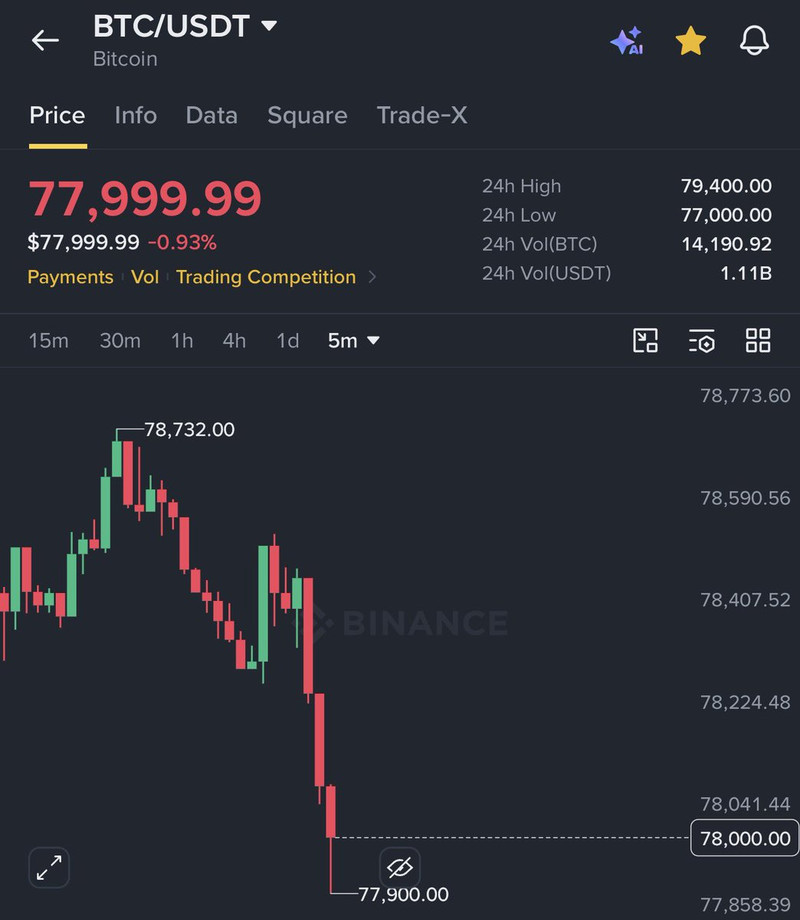Select the 1d timeframe
Screen dimensions: 800x920
[x=288, y=340]
